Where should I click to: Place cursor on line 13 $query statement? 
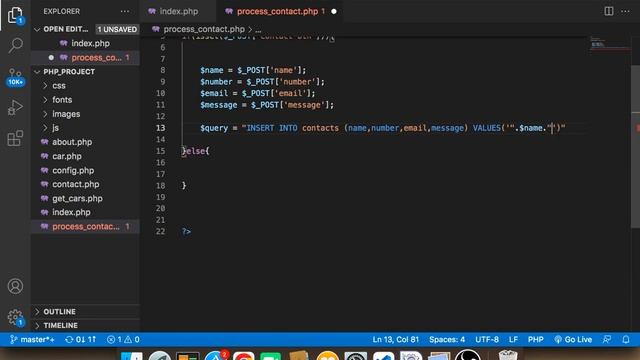point(382,128)
